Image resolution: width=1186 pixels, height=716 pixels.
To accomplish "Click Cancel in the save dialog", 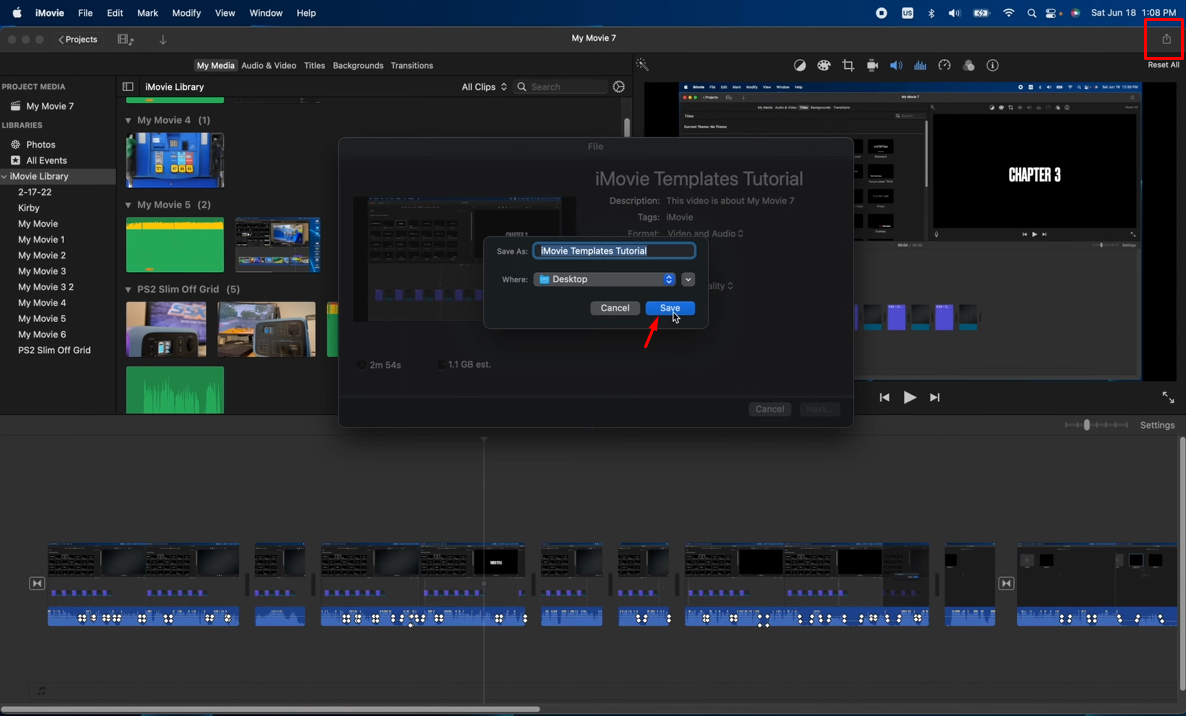I will click(615, 308).
